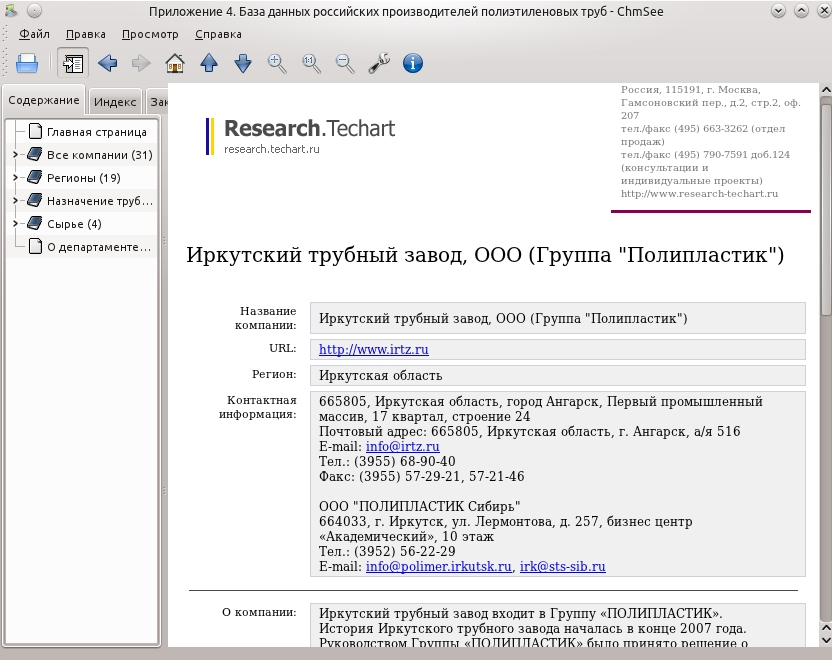Go back with the blue left arrow

click(108, 63)
